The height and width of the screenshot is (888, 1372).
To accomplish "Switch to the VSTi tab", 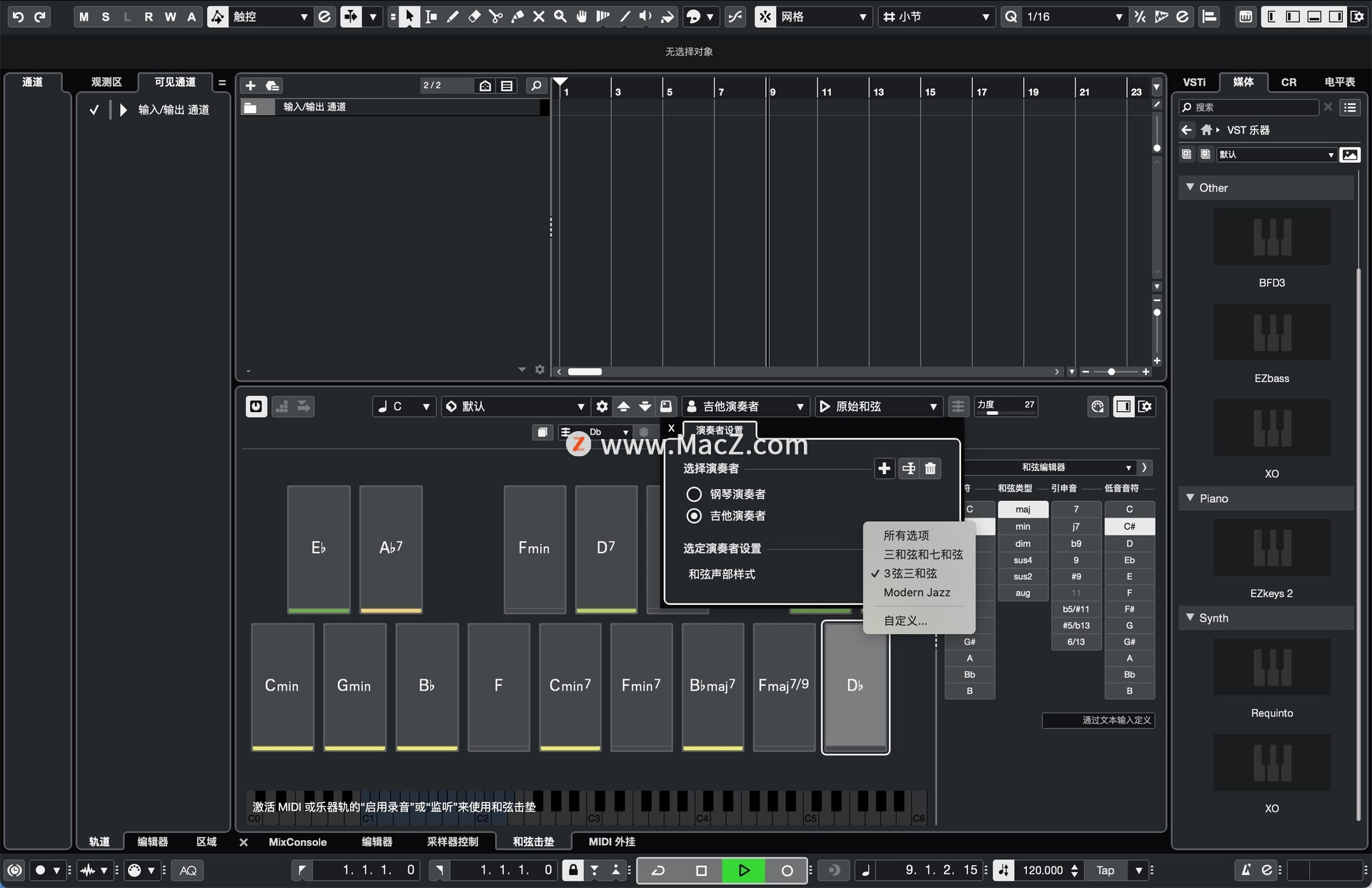I will pyautogui.click(x=1194, y=82).
